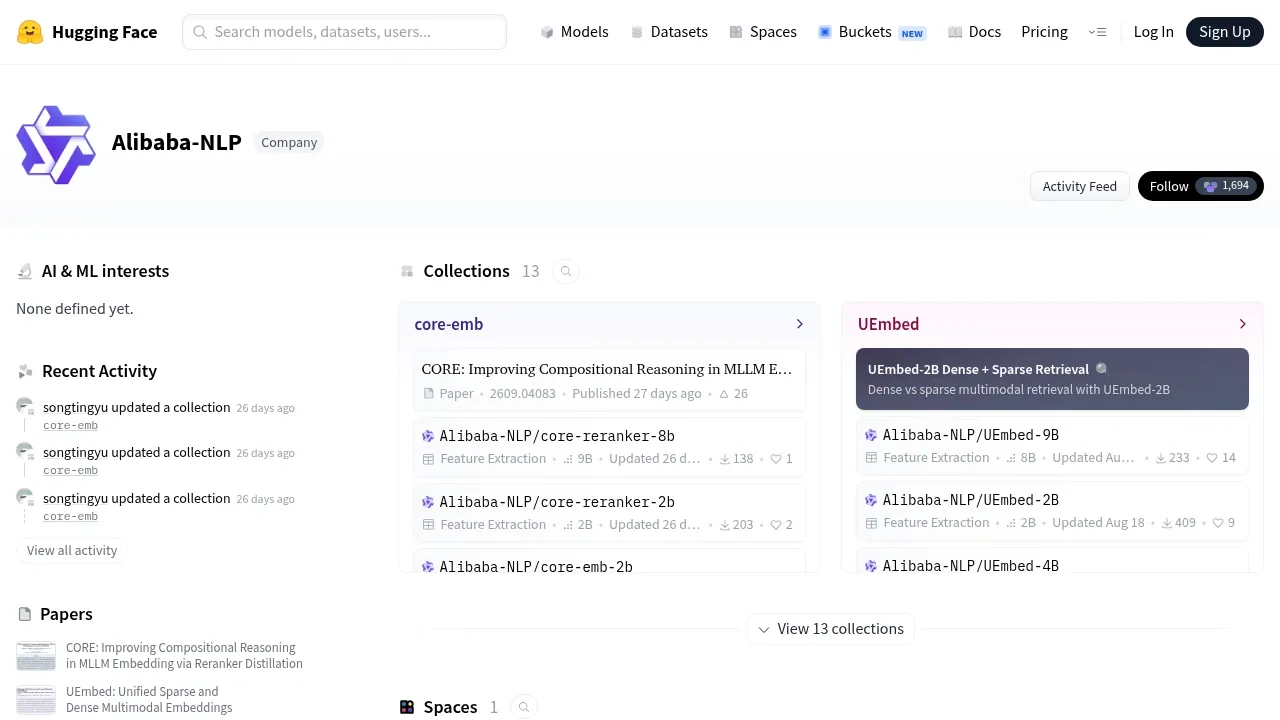Click download icon on core-reranker-8b row
The width and height of the screenshot is (1280, 720).
725,459
